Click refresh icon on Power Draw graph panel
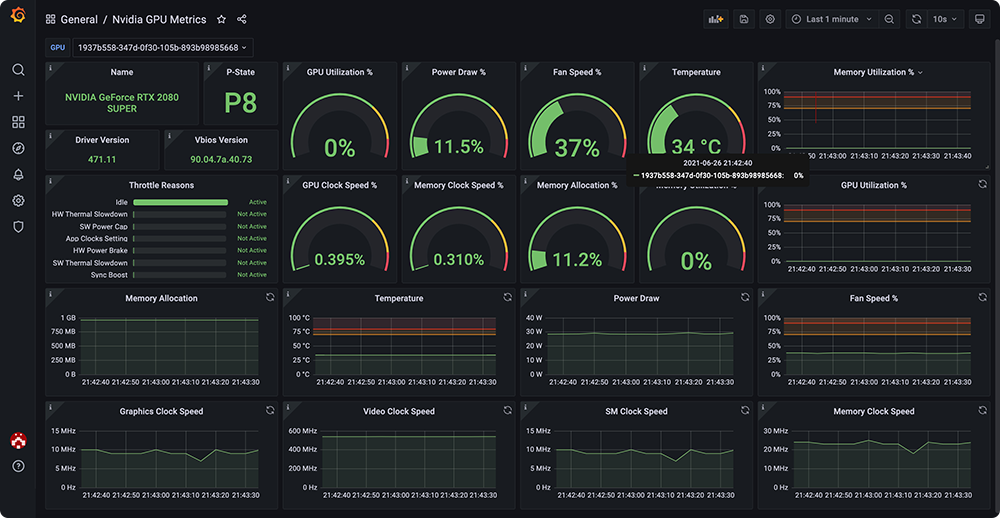 click(x=745, y=297)
